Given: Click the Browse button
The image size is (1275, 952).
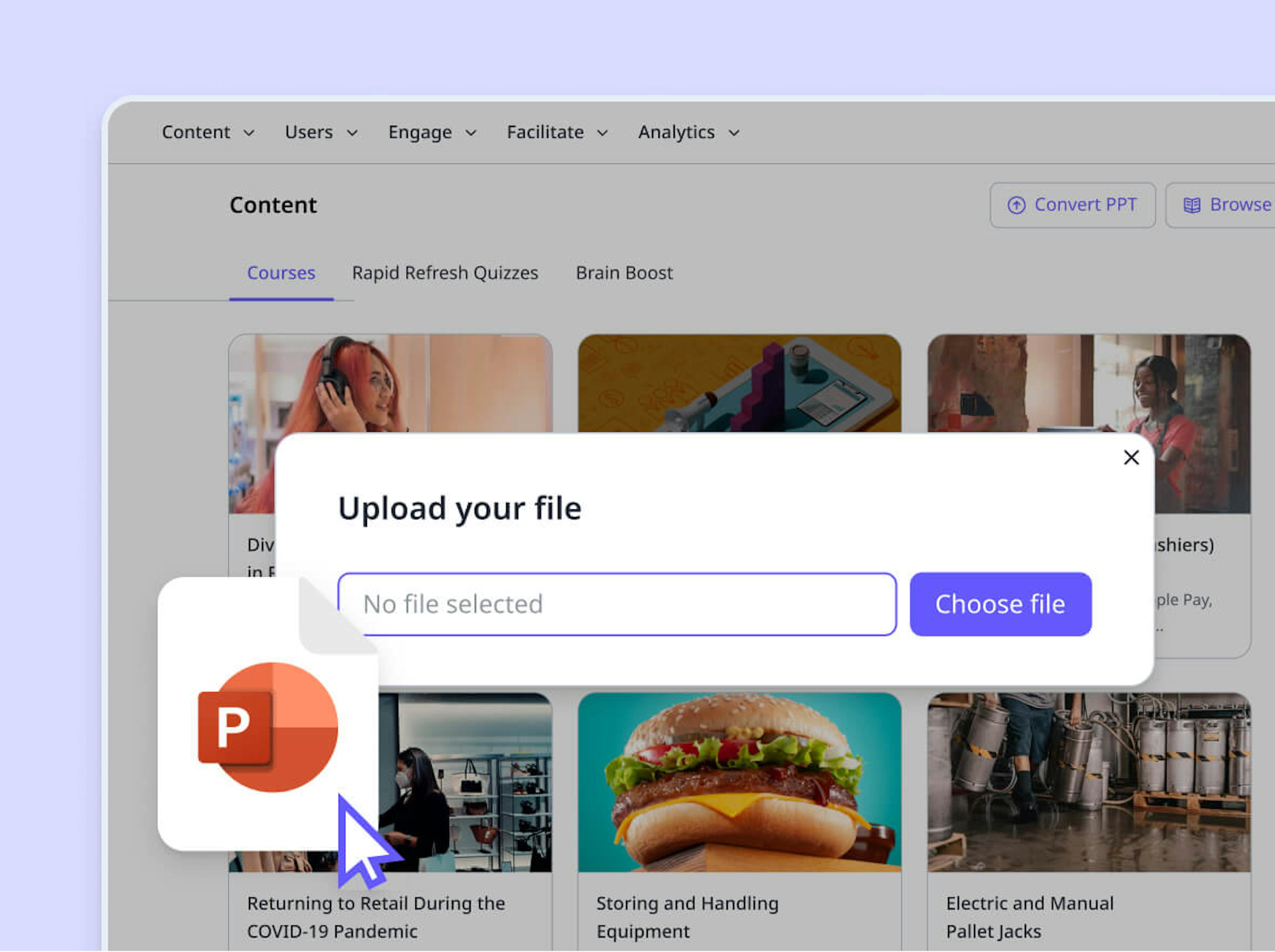Looking at the screenshot, I should [x=1220, y=205].
